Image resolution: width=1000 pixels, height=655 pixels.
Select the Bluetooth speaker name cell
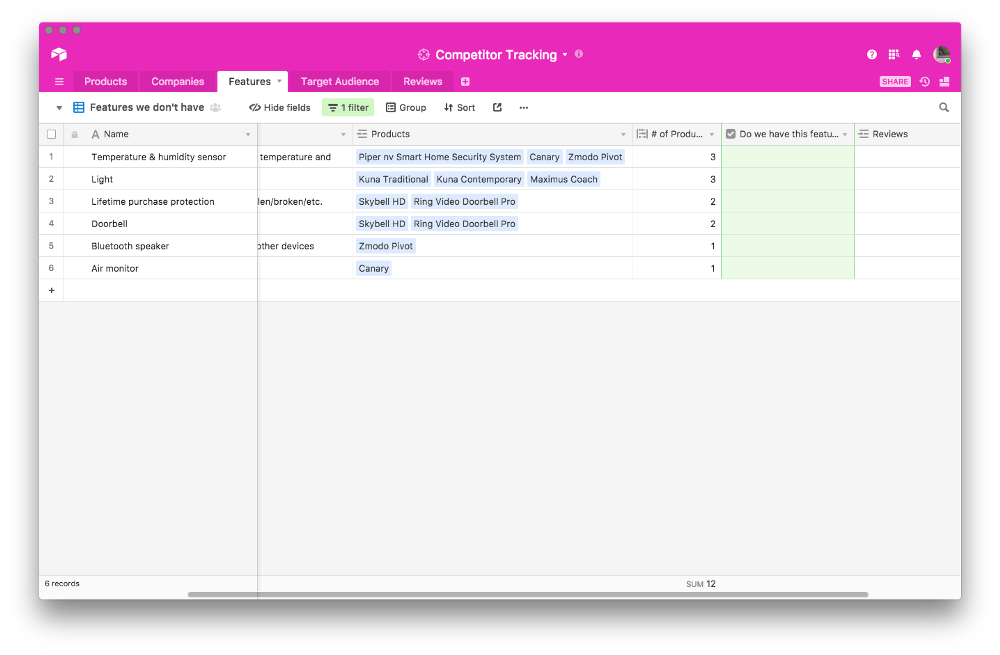click(x=161, y=246)
